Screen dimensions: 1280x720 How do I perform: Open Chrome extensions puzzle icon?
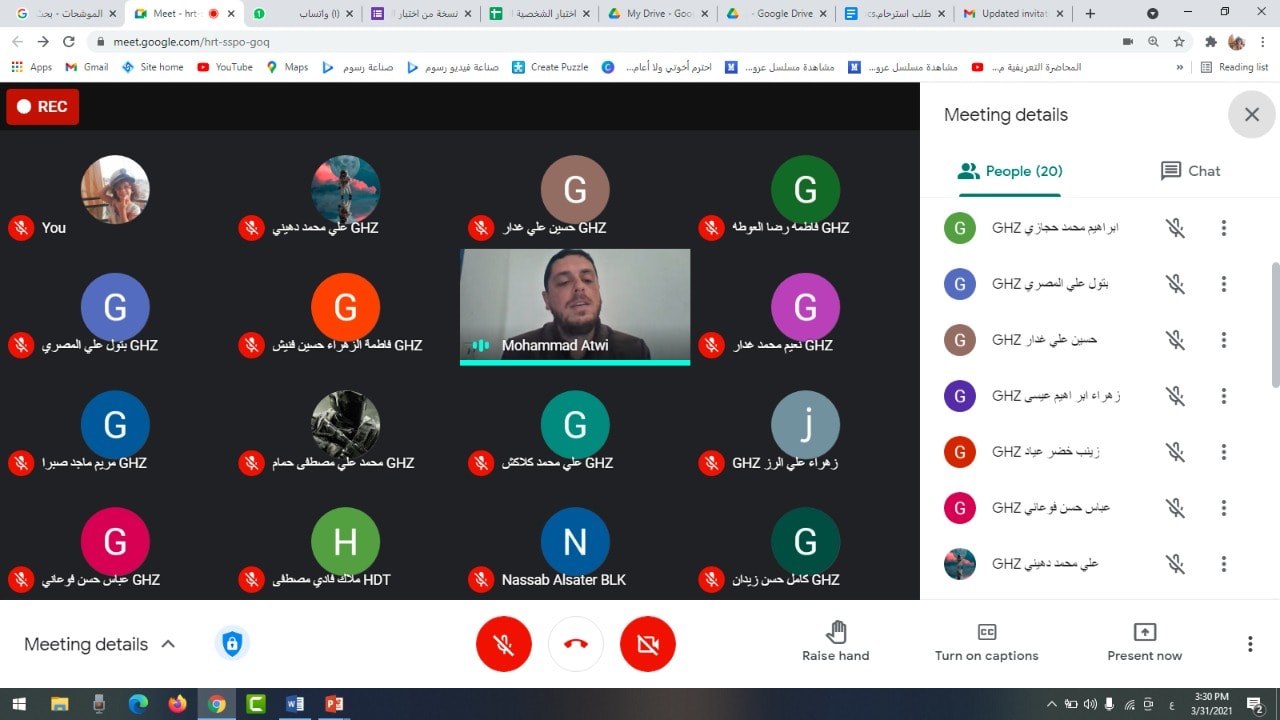point(1210,42)
